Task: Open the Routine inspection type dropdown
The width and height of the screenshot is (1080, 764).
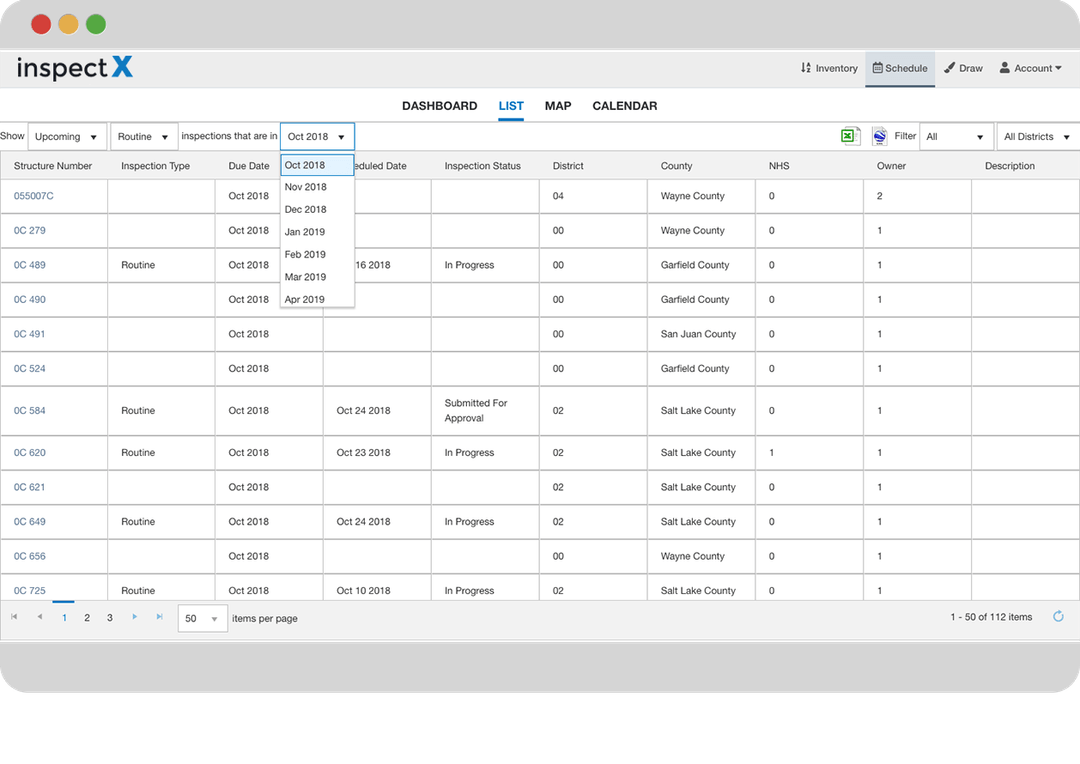Action: 143,136
